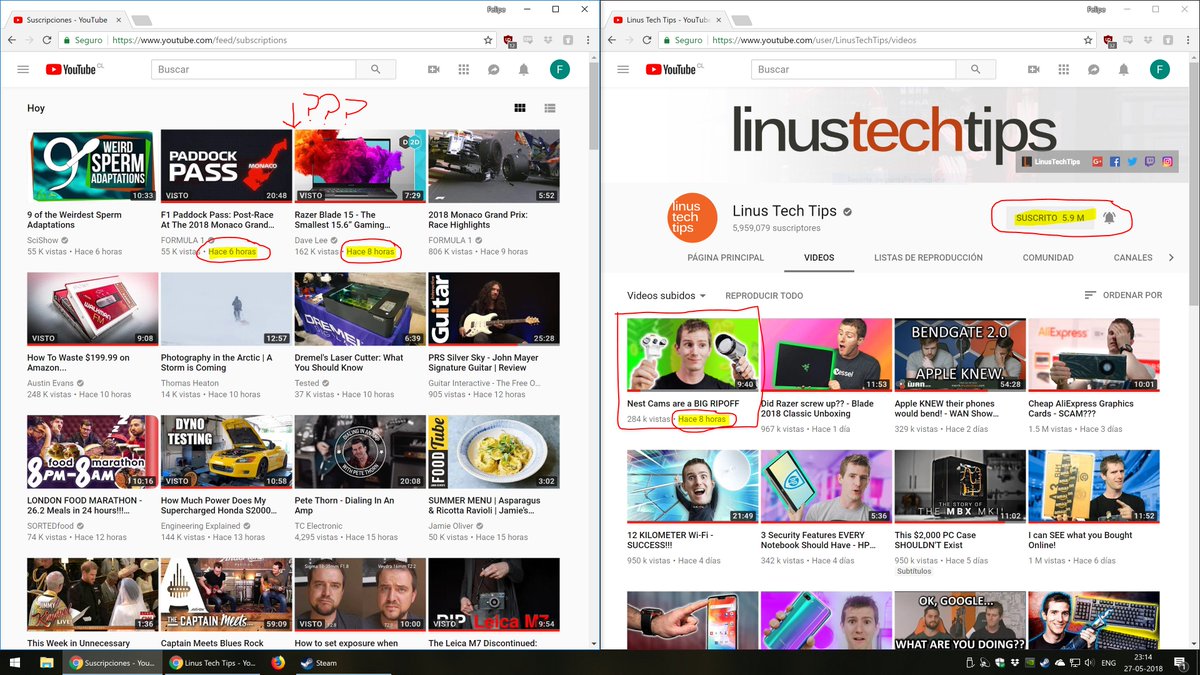
Task: Open Nest Cams are a BIG RIPOFF thumbnail
Action: coord(692,355)
